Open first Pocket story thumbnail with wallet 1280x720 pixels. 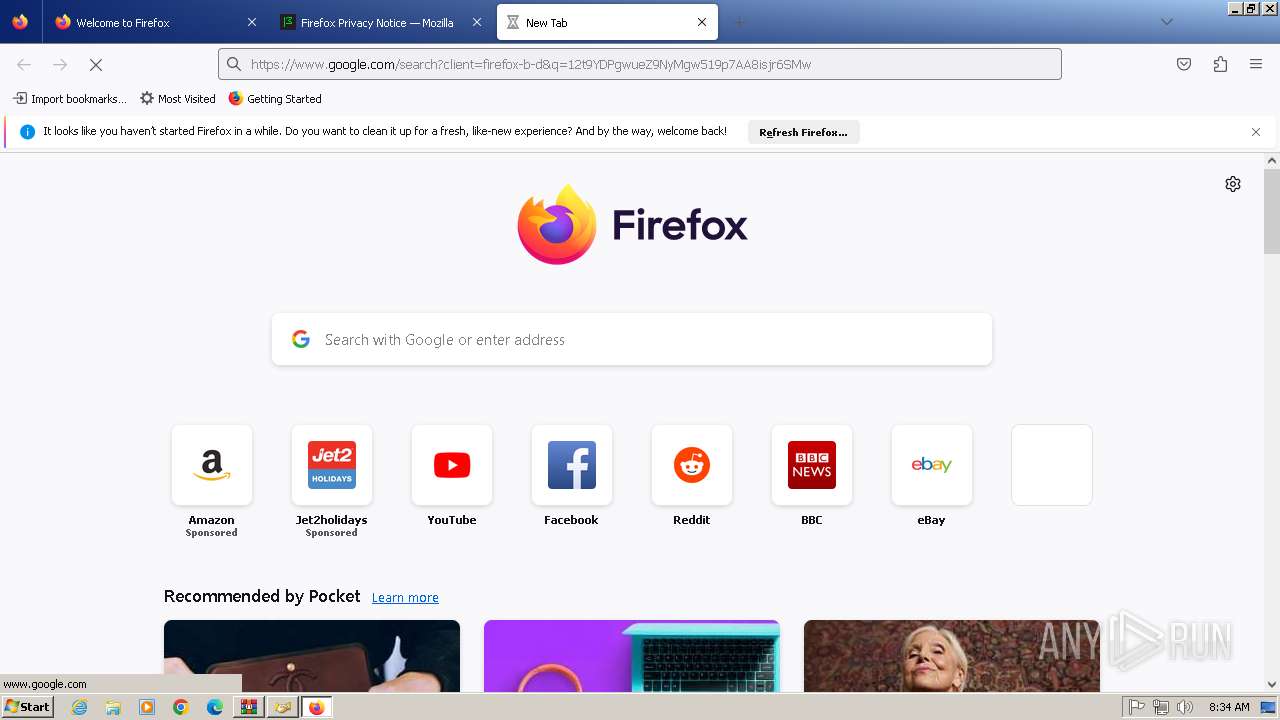[312, 656]
